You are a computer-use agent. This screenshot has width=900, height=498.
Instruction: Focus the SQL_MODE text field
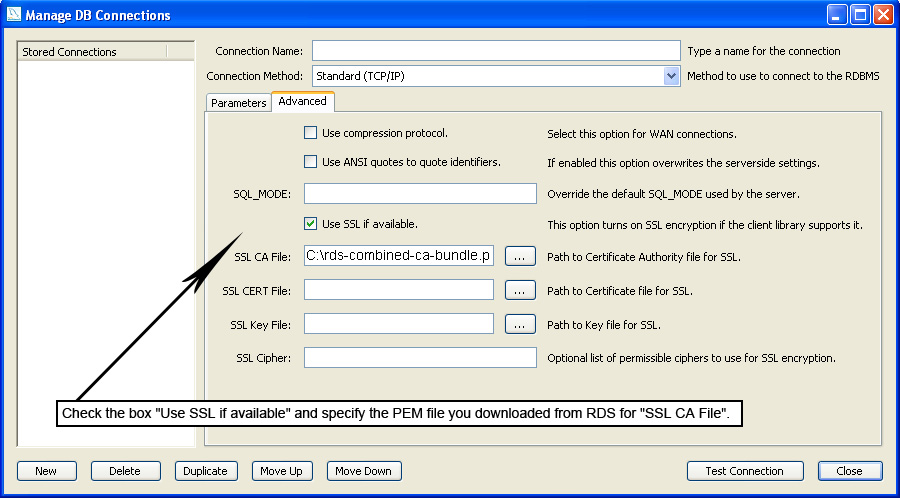420,194
